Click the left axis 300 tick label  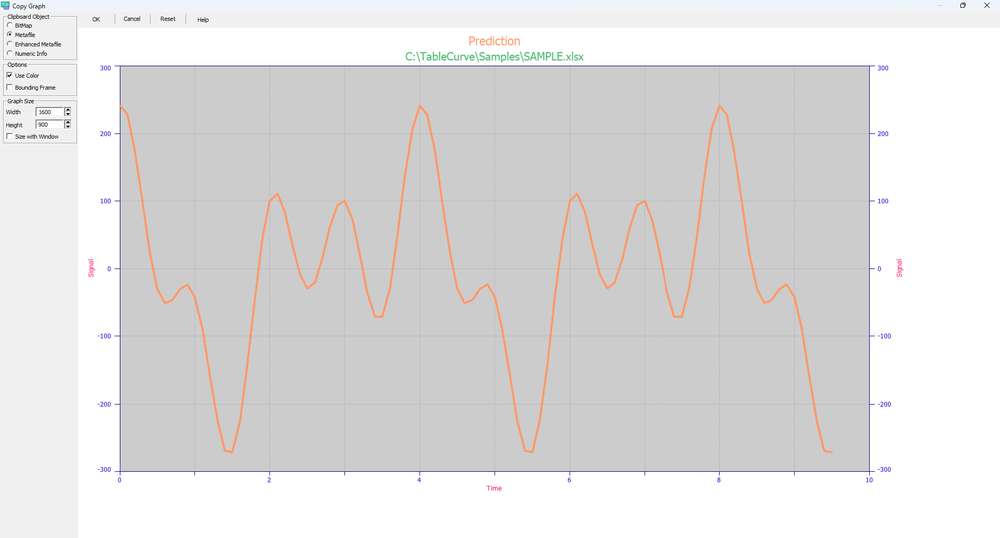106,68
